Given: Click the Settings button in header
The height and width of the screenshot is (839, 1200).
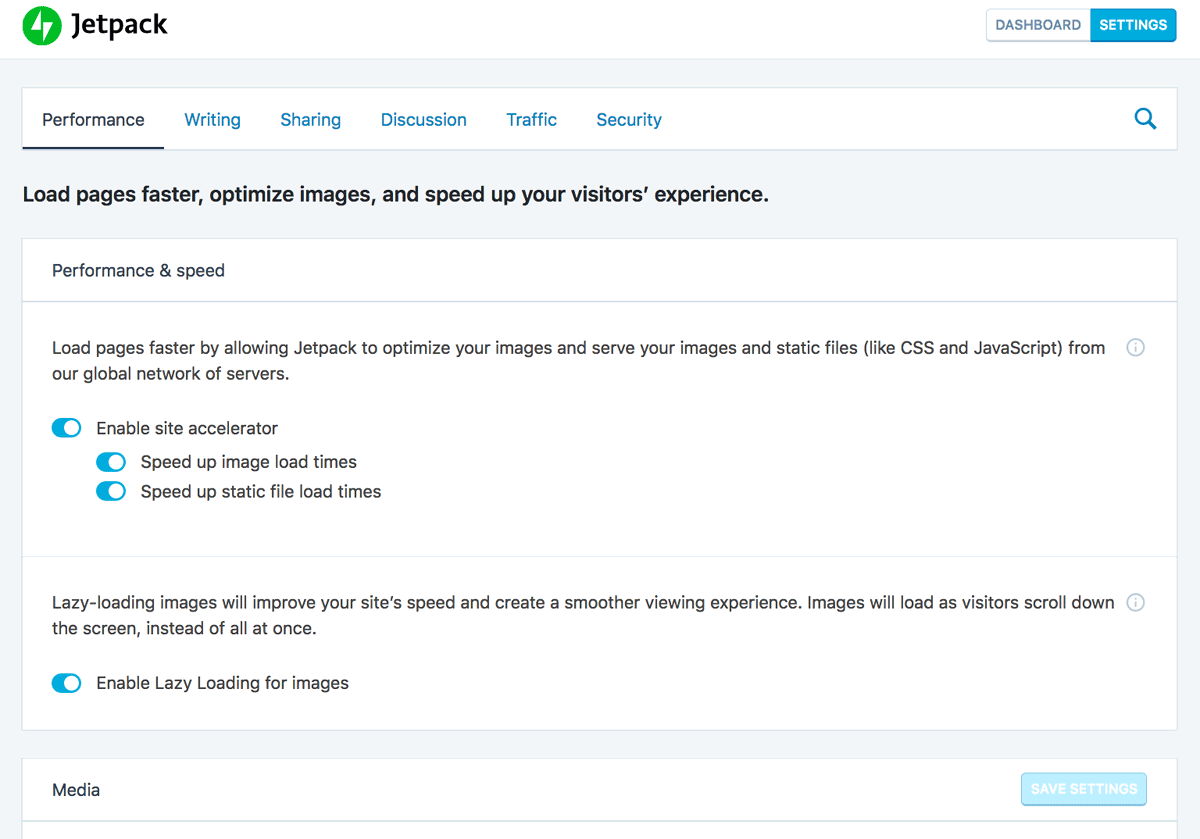Looking at the screenshot, I should pos(1132,25).
